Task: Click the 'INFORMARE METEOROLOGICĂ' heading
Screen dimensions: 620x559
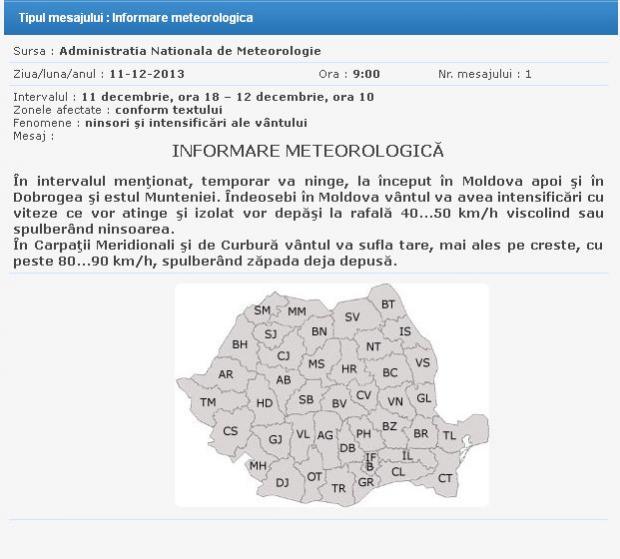Action: coord(308,151)
